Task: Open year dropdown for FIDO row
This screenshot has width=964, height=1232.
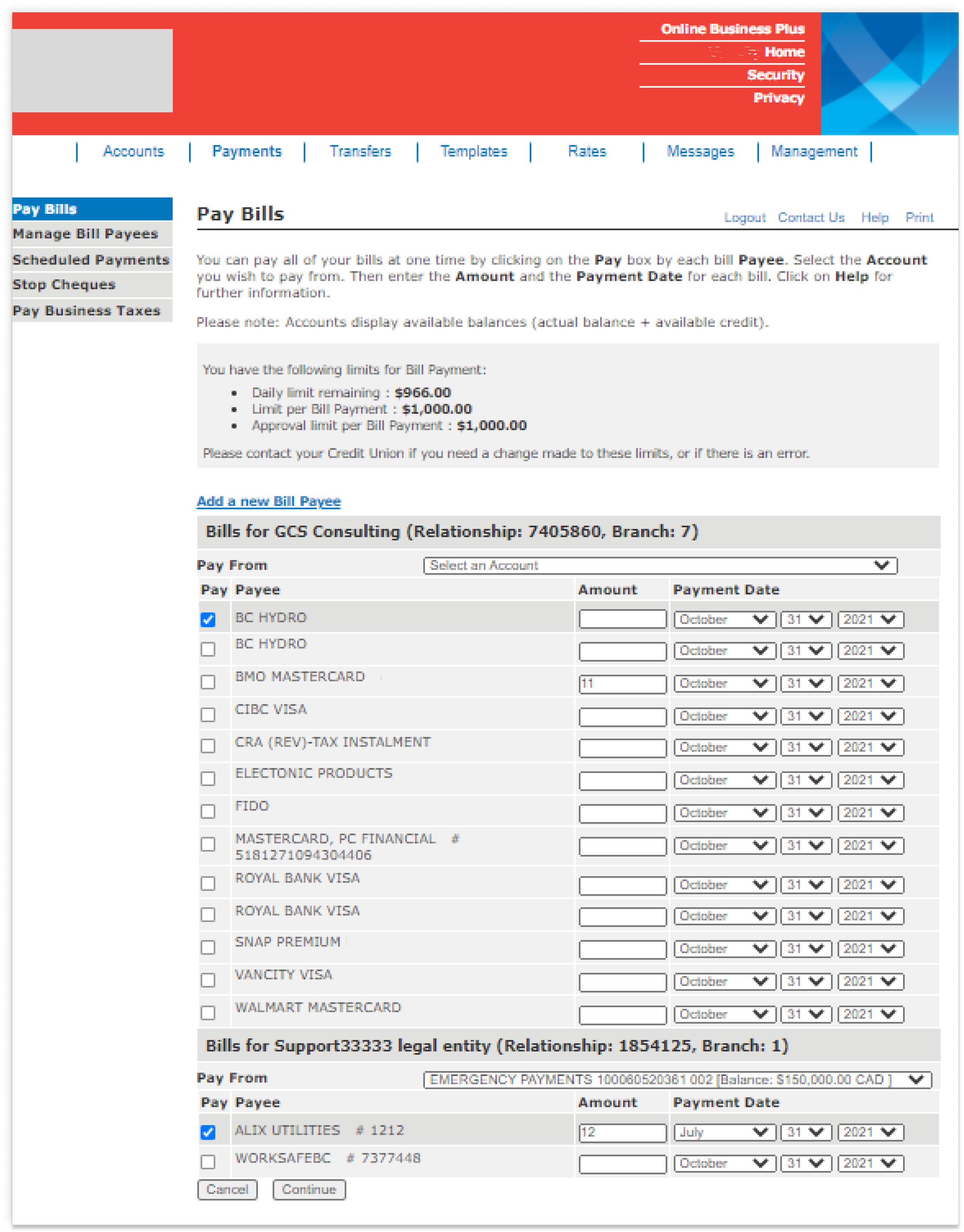Action: [x=870, y=812]
